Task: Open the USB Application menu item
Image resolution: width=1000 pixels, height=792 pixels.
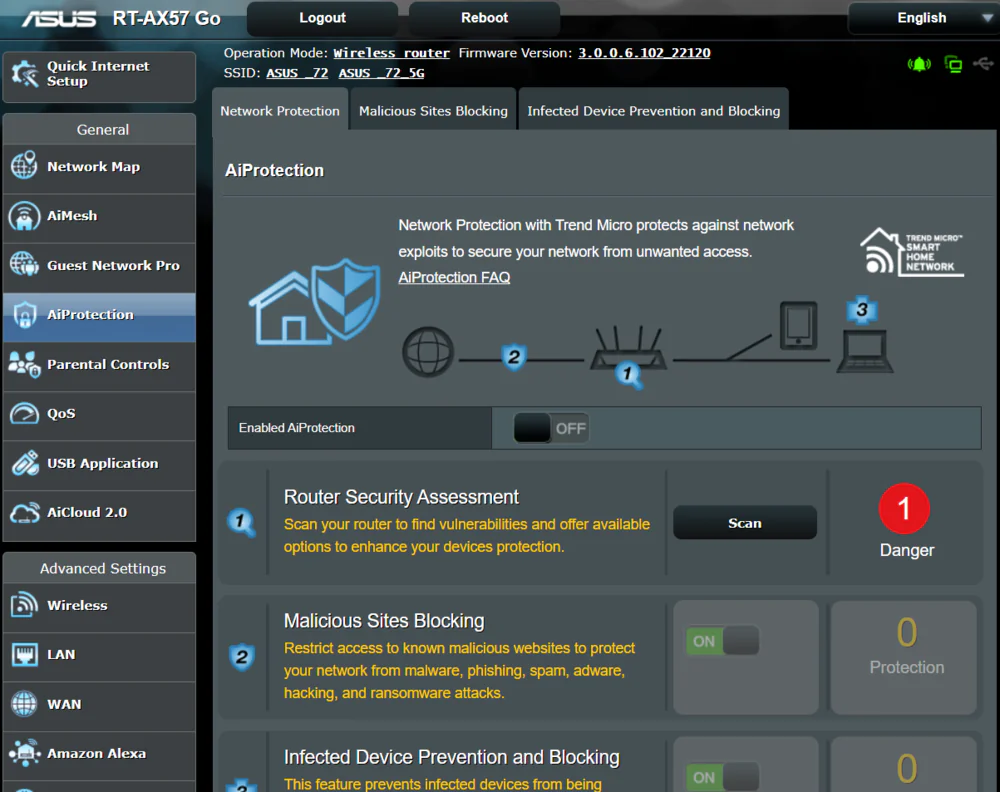Action: (x=99, y=464)
